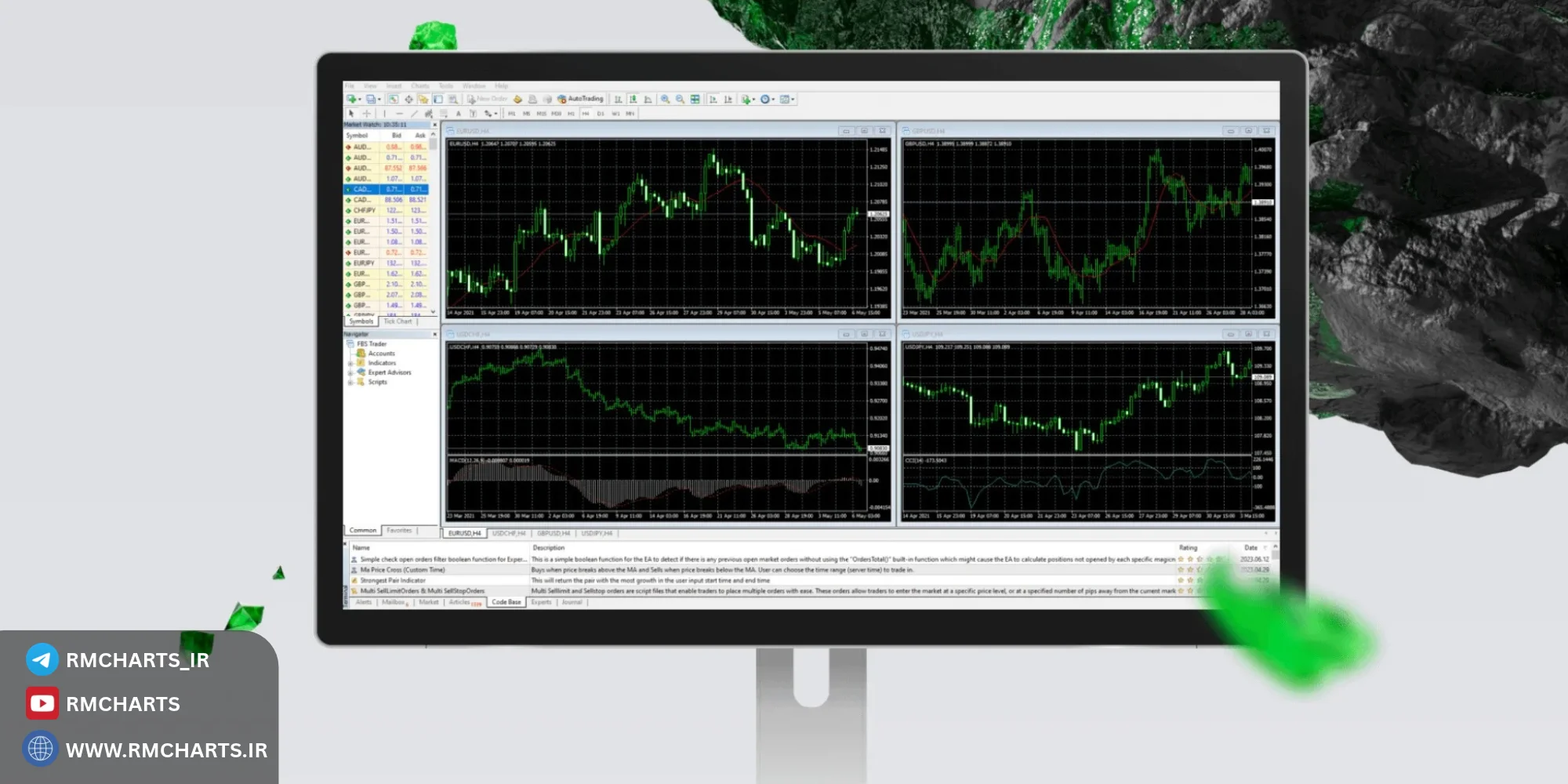Expand the Scripts node in Navigator

(x=350, y=382)
